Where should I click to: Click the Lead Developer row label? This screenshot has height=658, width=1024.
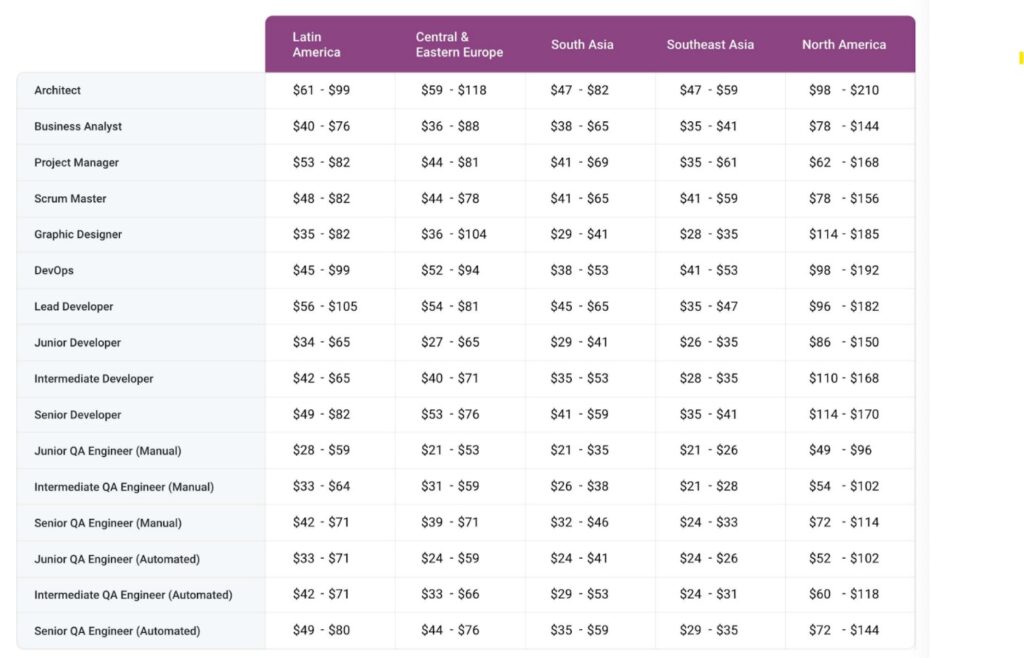(x=74, y=307)
